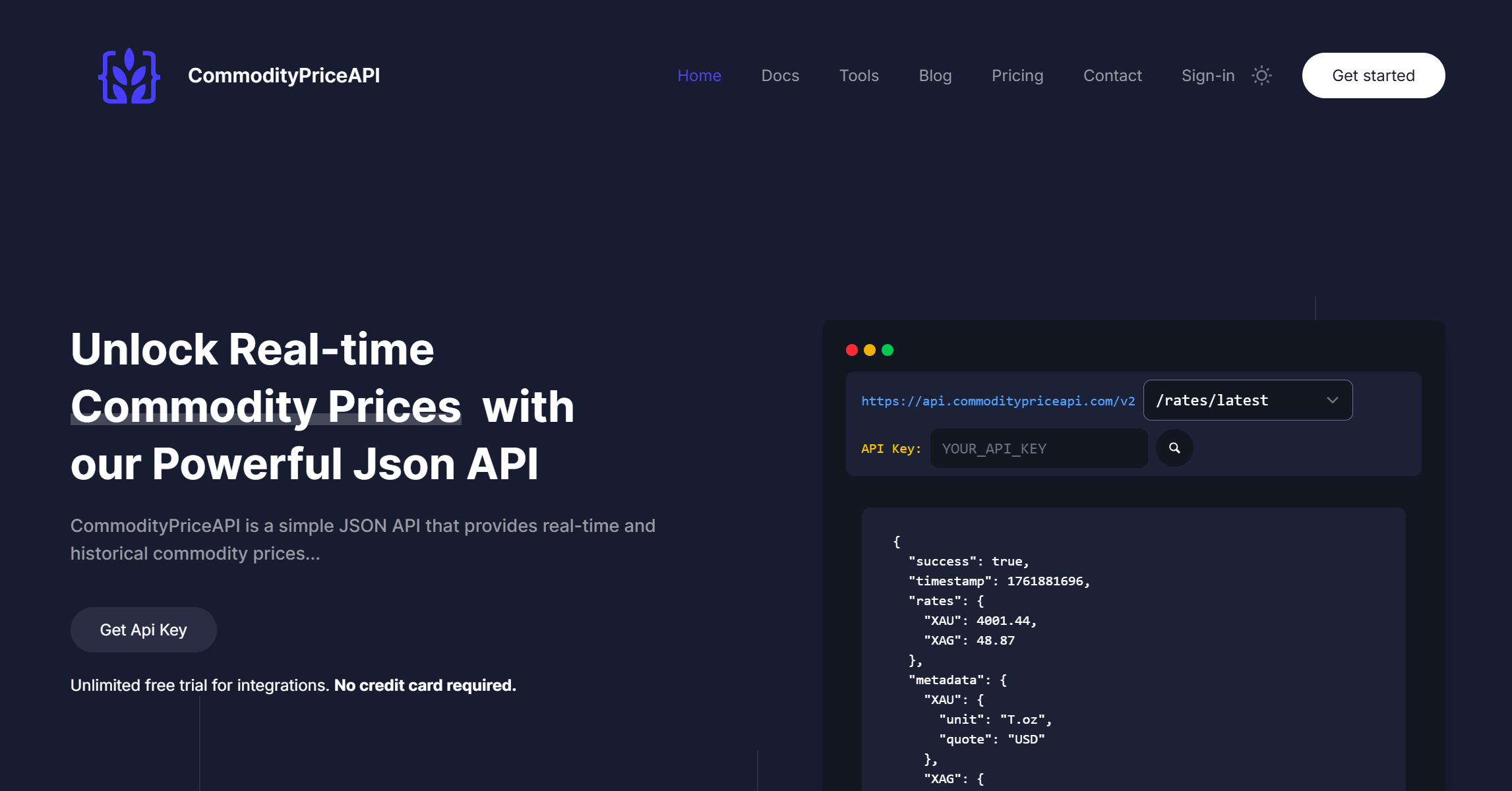The height and width of the screenshot is (791, 1512).
Task: Click the Get started button
Action: (x=1373, y=75)
